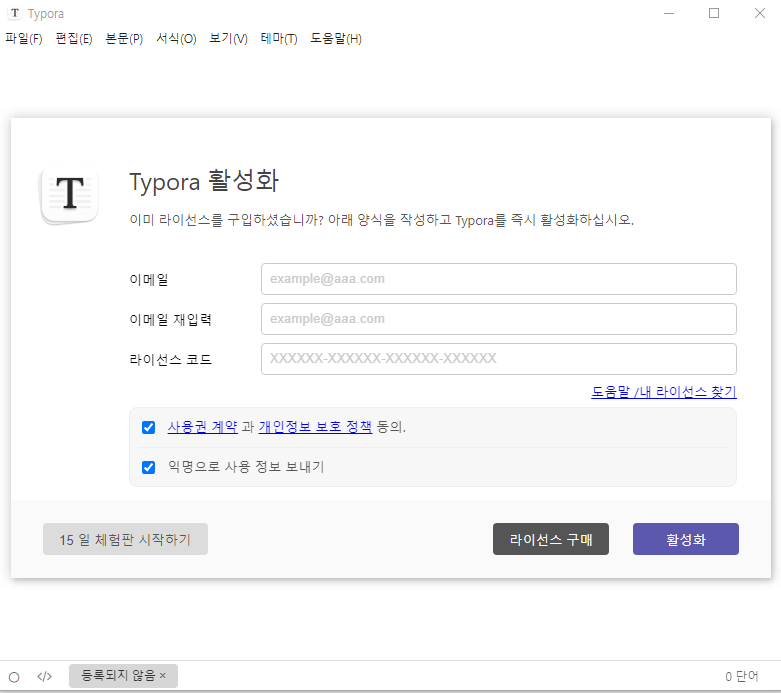Click the Typora T logo in dialog
The width and height of the screenshot is (781, 693).
[x=69, y=194]
